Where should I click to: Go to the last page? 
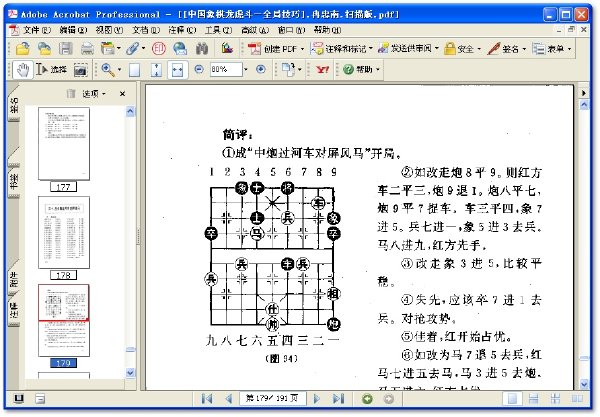(338, 399)
